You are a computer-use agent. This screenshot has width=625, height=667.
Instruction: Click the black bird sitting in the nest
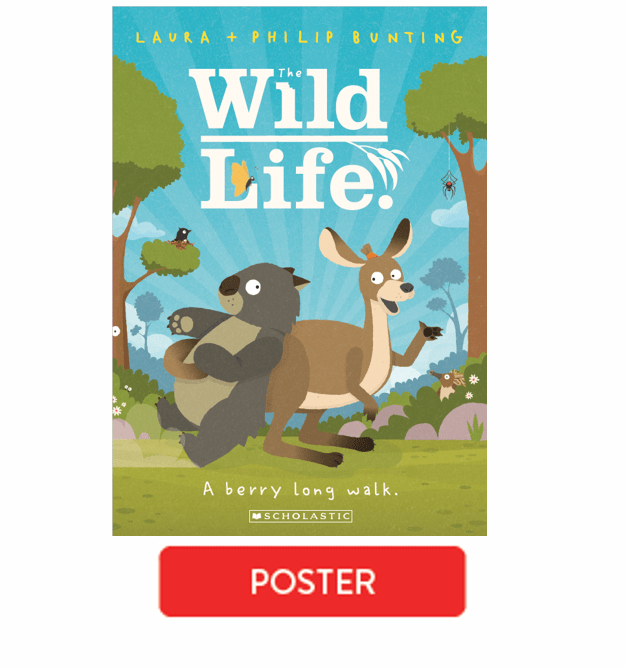(x=183, y=234)
